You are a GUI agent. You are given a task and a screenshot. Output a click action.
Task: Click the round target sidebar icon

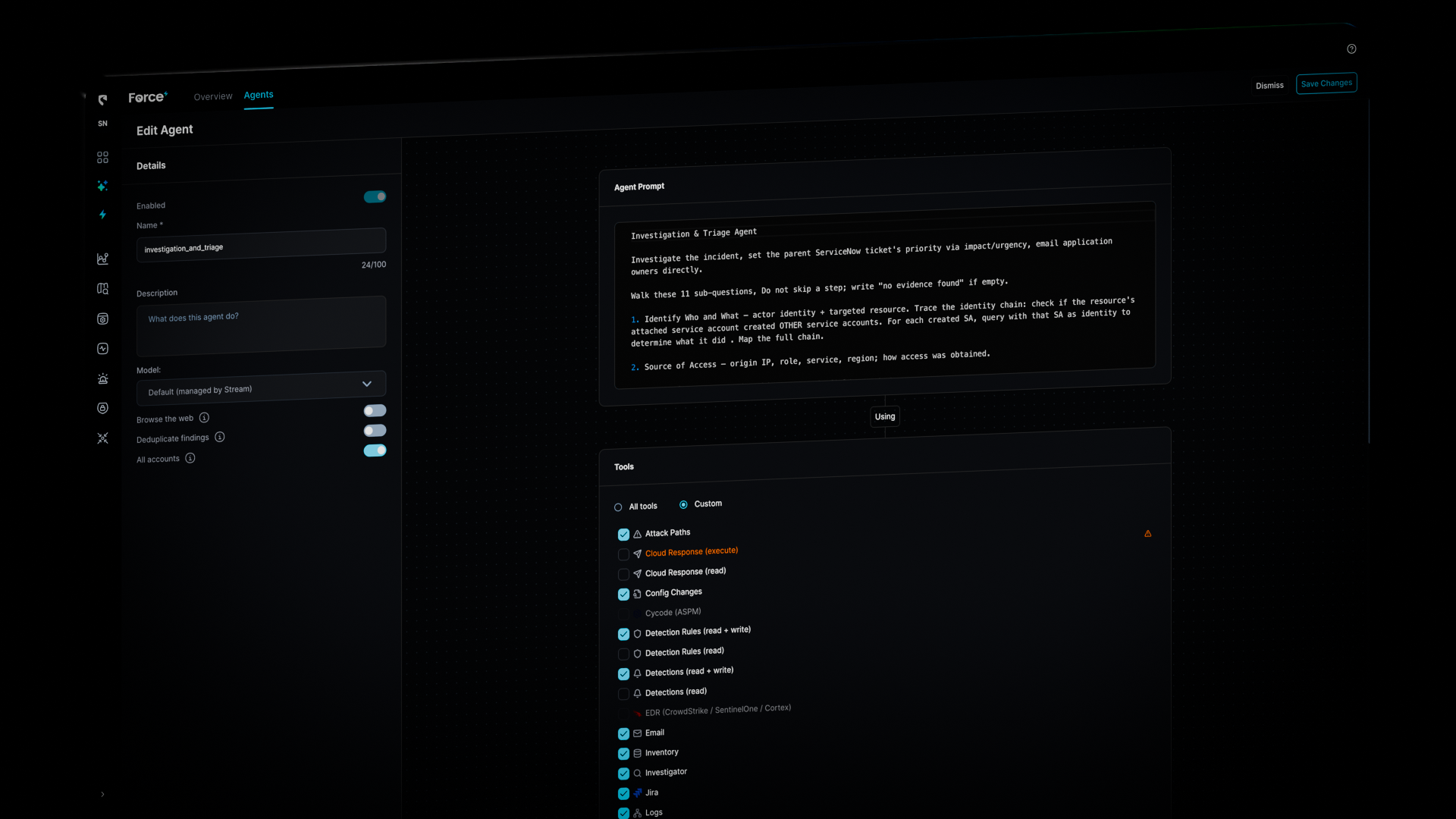tap(102, 319)
